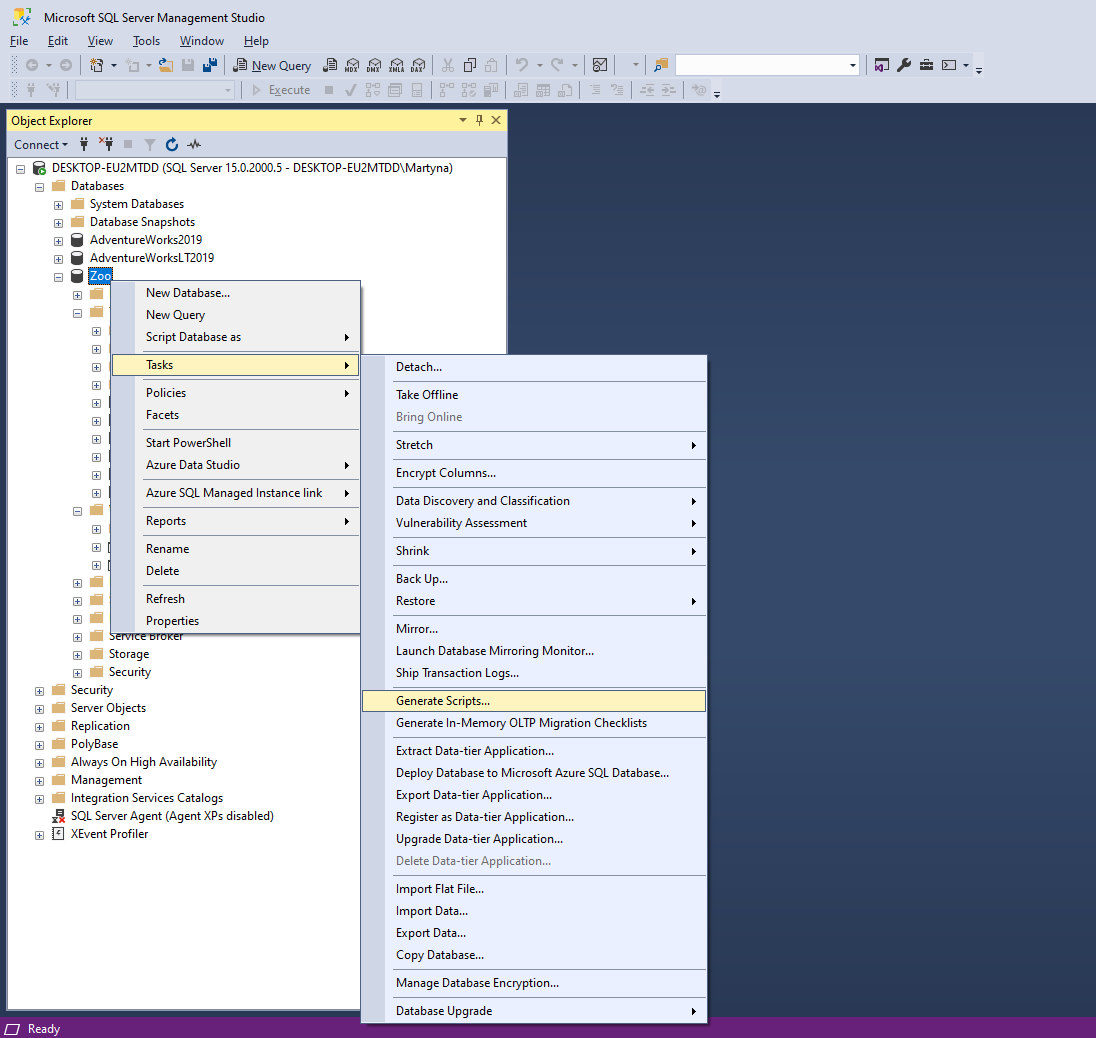Click the command window icon in toolbar
This screenshot has width=1096, height=1038.
tap(949, 65)
